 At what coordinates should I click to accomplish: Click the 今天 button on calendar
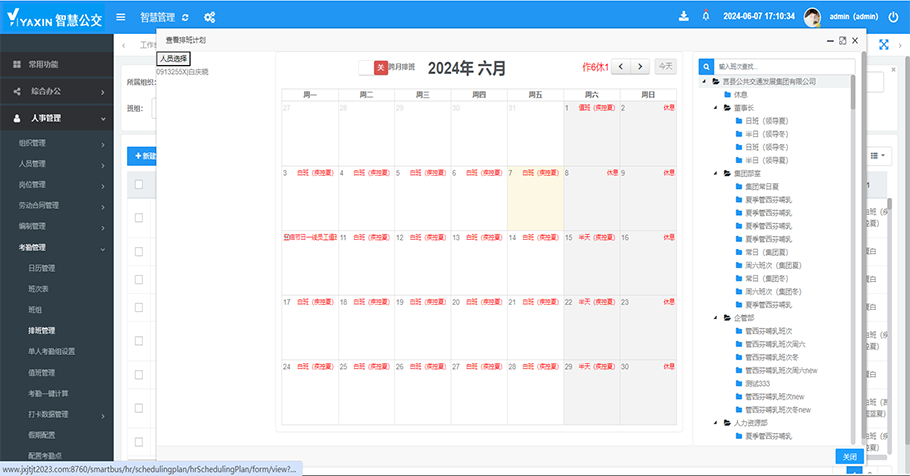(x=666, y=66)
